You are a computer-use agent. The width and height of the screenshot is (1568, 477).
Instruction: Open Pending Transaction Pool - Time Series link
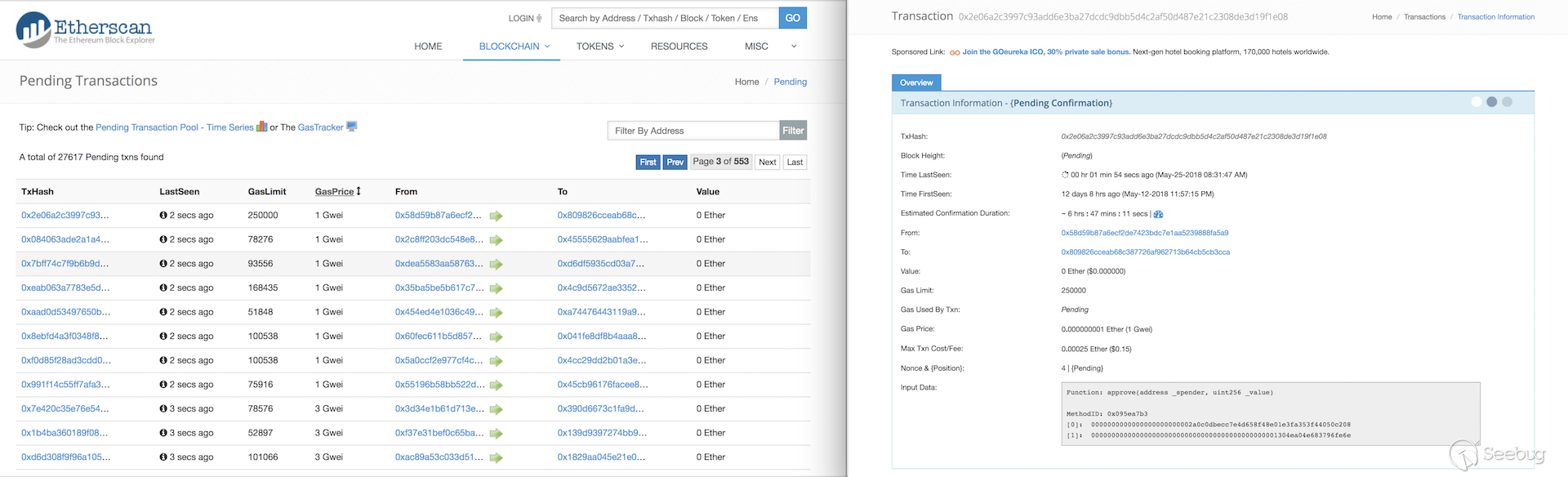[175, 127]
